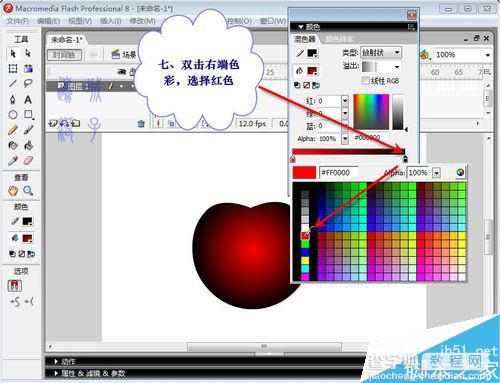Insert a layer folder
Viewport: 500px width, 383px height.
point(76,124)
